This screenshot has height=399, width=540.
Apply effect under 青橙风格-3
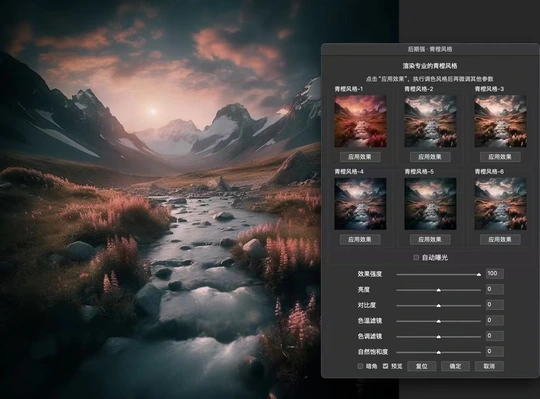500,157
